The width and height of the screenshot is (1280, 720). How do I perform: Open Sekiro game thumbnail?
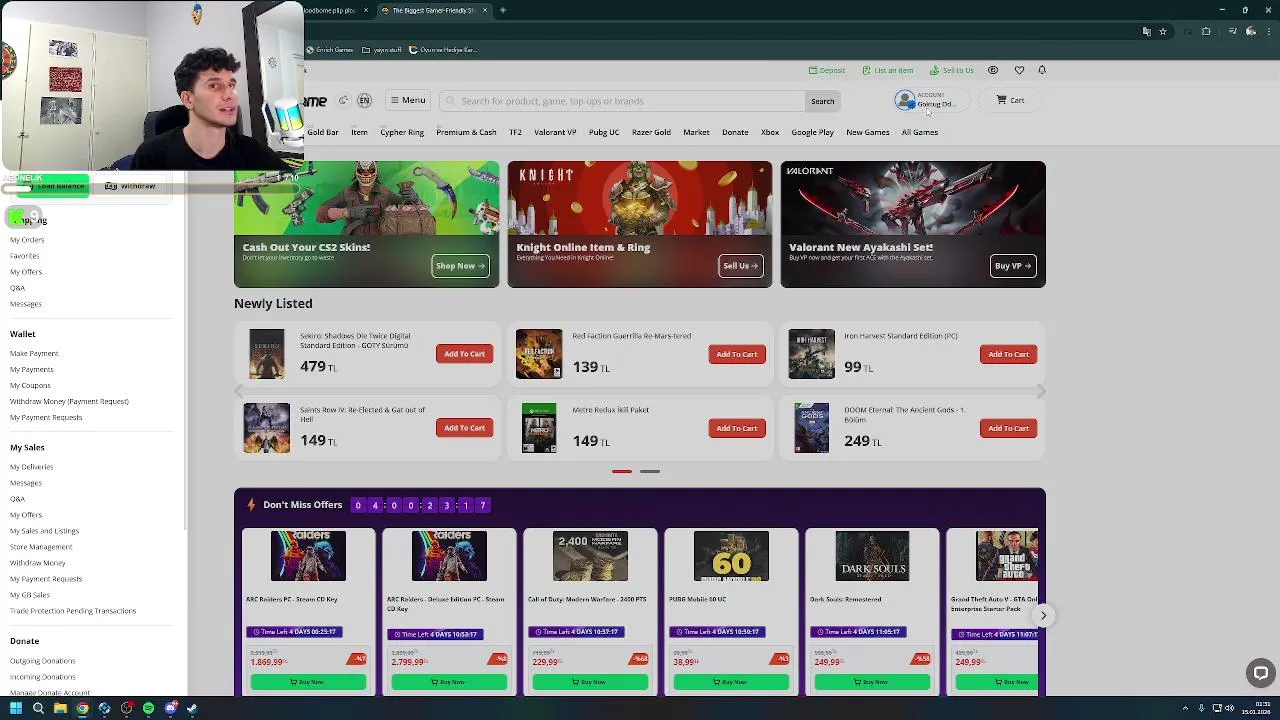[267, 354]
